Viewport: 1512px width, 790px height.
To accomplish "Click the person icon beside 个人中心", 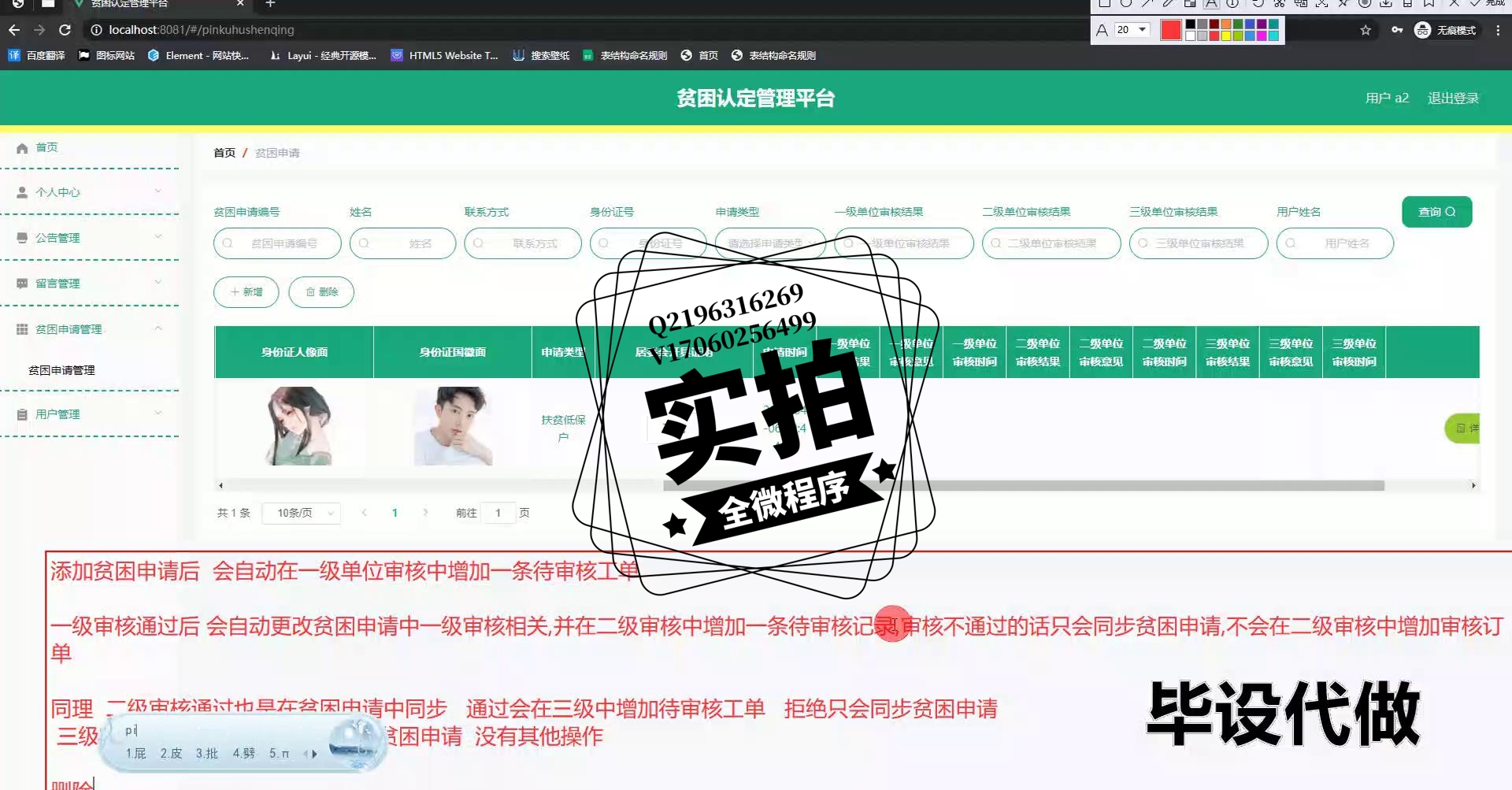I will pos(22,192).
